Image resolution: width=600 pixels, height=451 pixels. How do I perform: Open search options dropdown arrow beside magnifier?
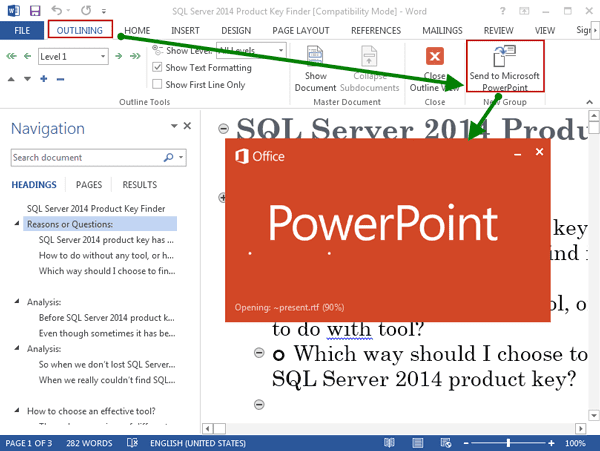click(181, 157)
